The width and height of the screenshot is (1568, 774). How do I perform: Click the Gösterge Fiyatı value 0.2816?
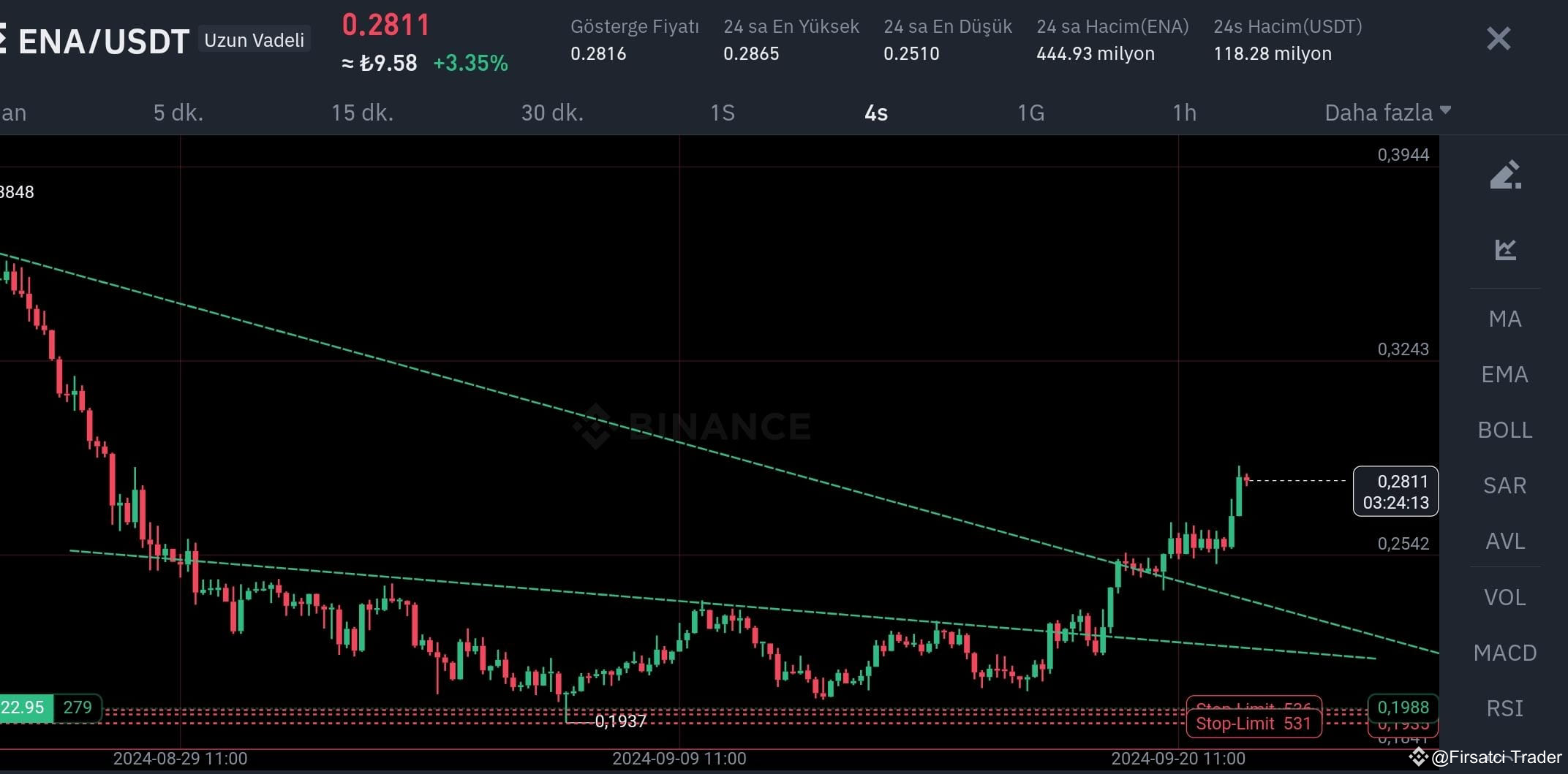click(598, 53)
